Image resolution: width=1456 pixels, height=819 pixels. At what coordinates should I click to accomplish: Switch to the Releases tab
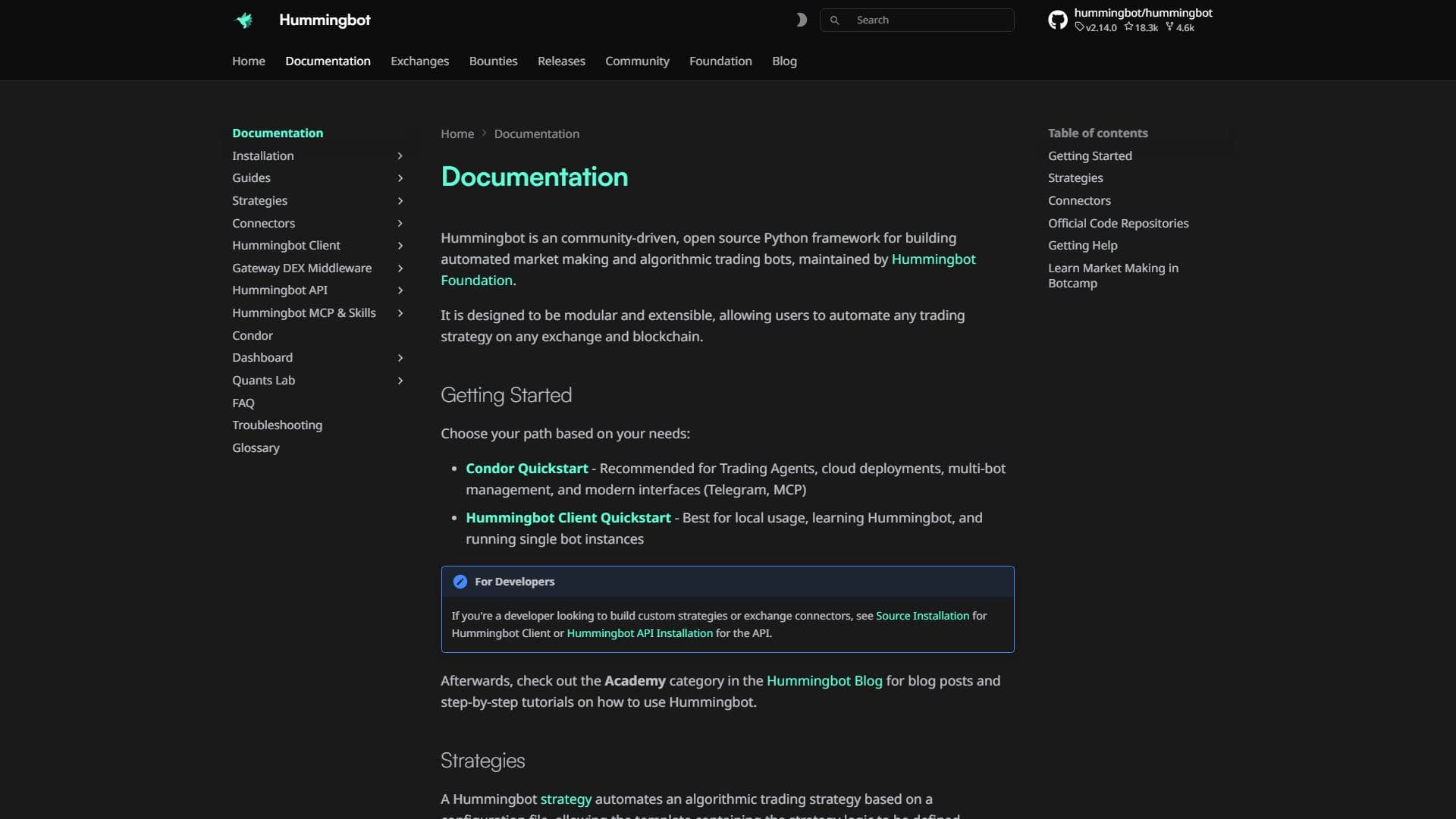(x=561, y=61)
